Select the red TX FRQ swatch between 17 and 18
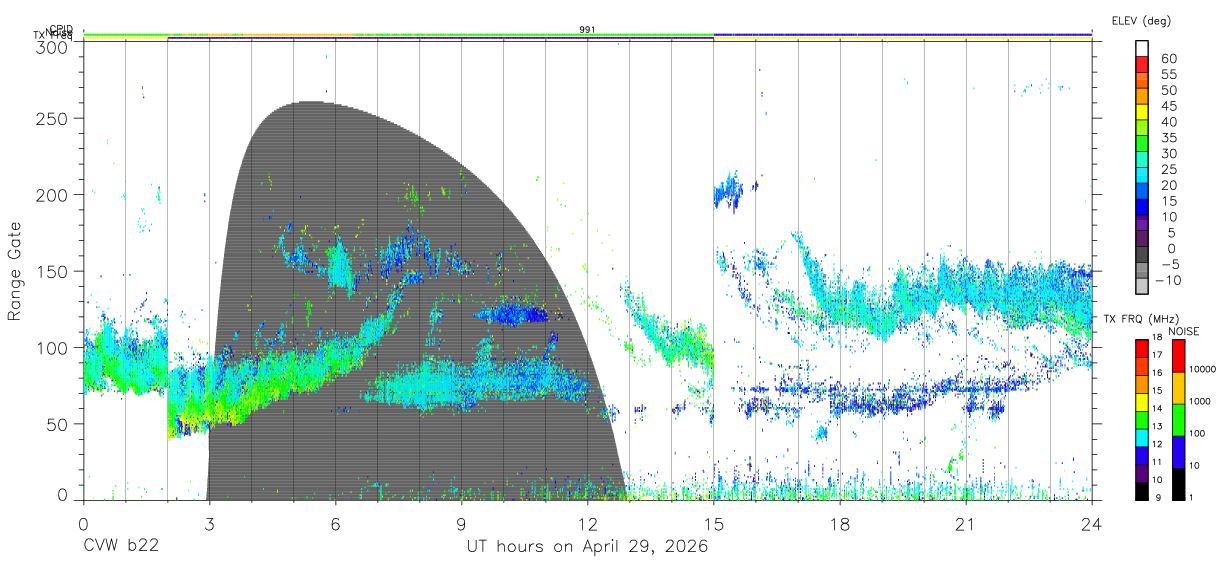The height and width of the screenshot is (567, 1228). click(1141, 348)
